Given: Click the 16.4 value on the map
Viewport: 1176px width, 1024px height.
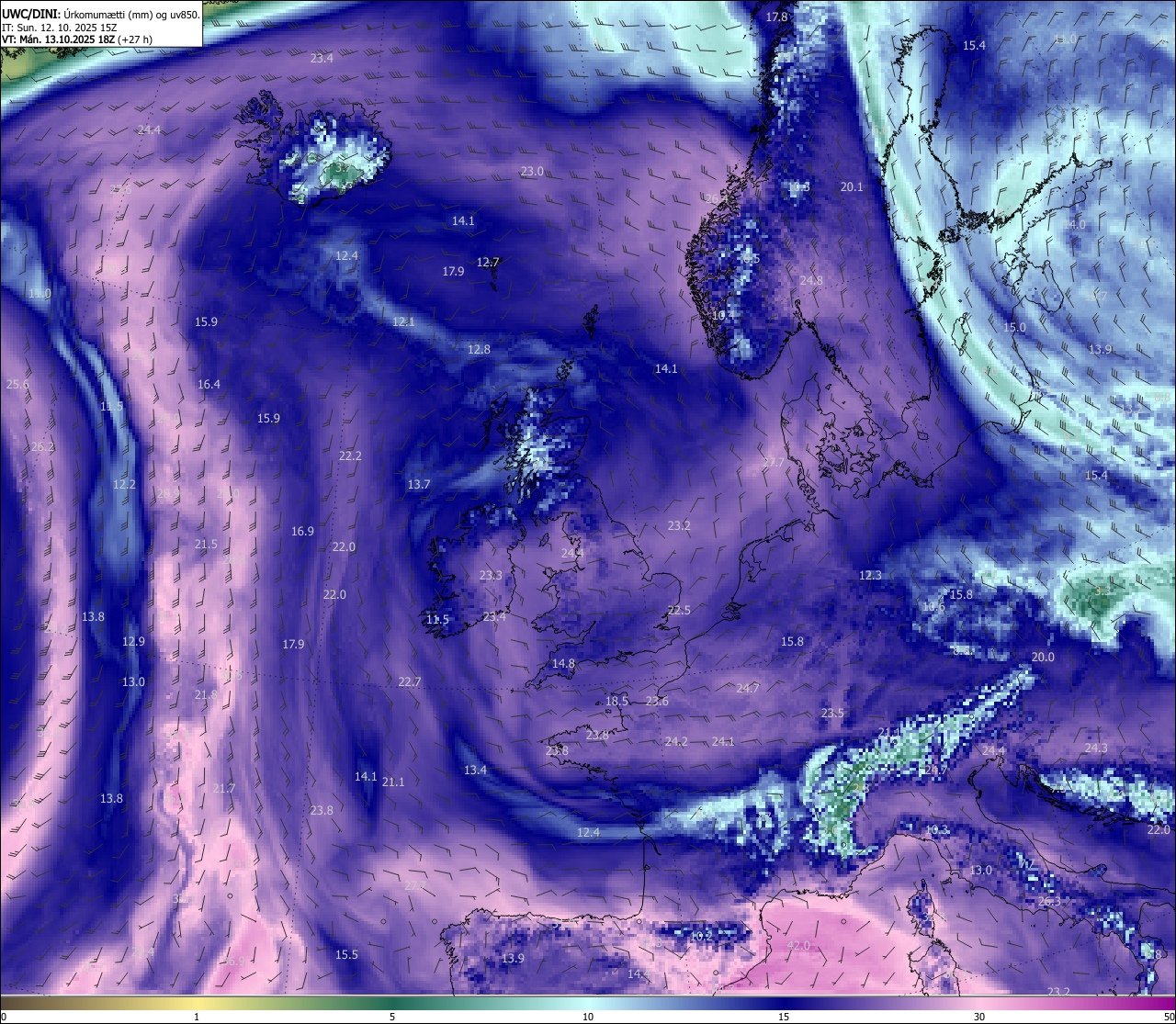Looking at the screenshot, I should click(209, 385).
